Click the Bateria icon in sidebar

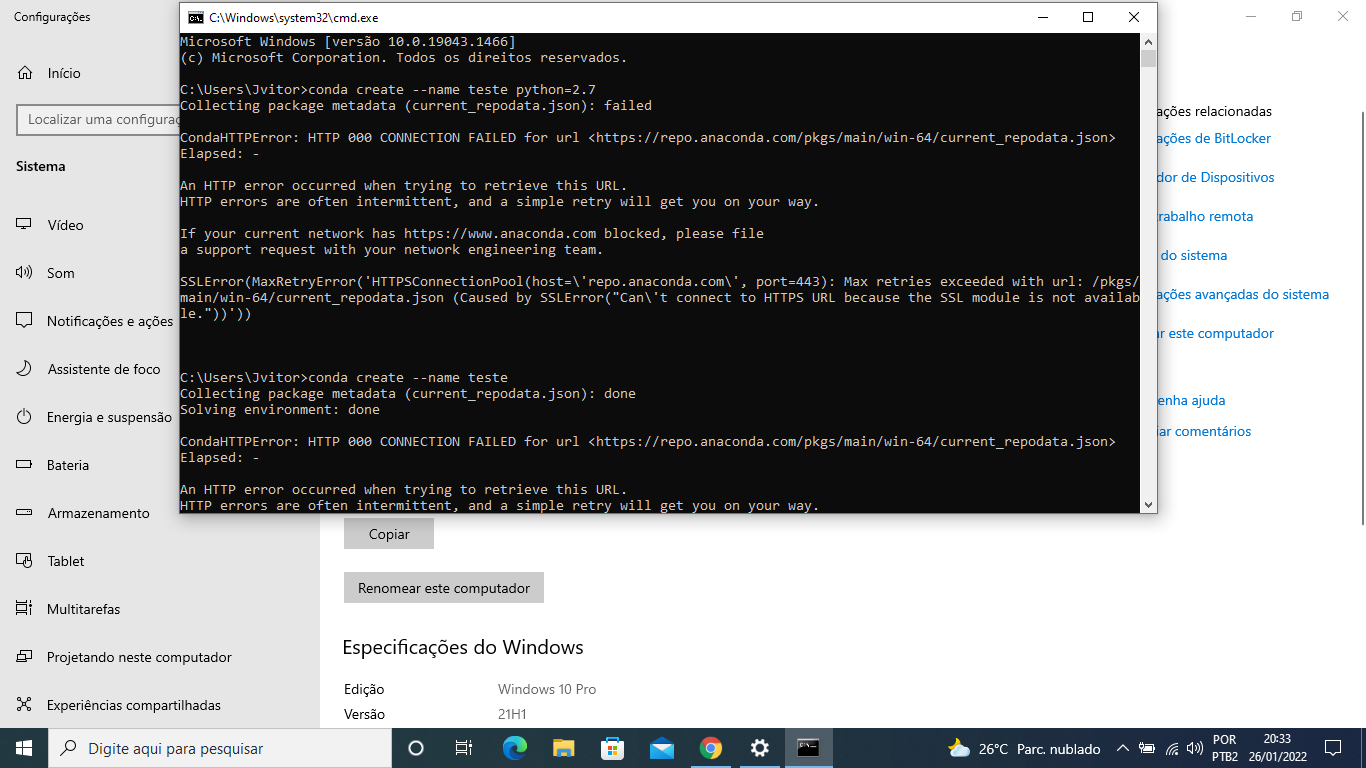pos(24,465)
